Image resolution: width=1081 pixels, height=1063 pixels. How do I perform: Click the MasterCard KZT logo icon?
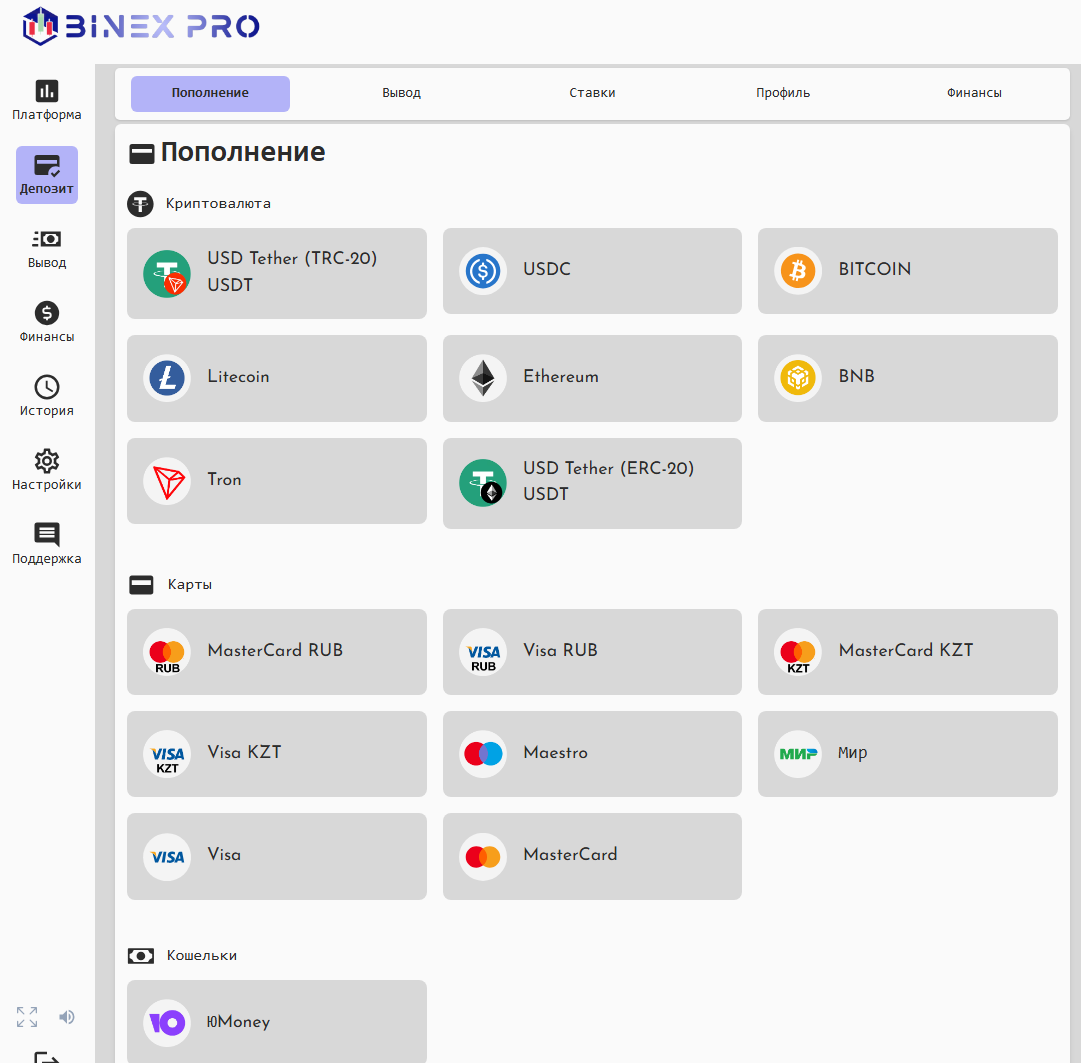tap(798, 652)
